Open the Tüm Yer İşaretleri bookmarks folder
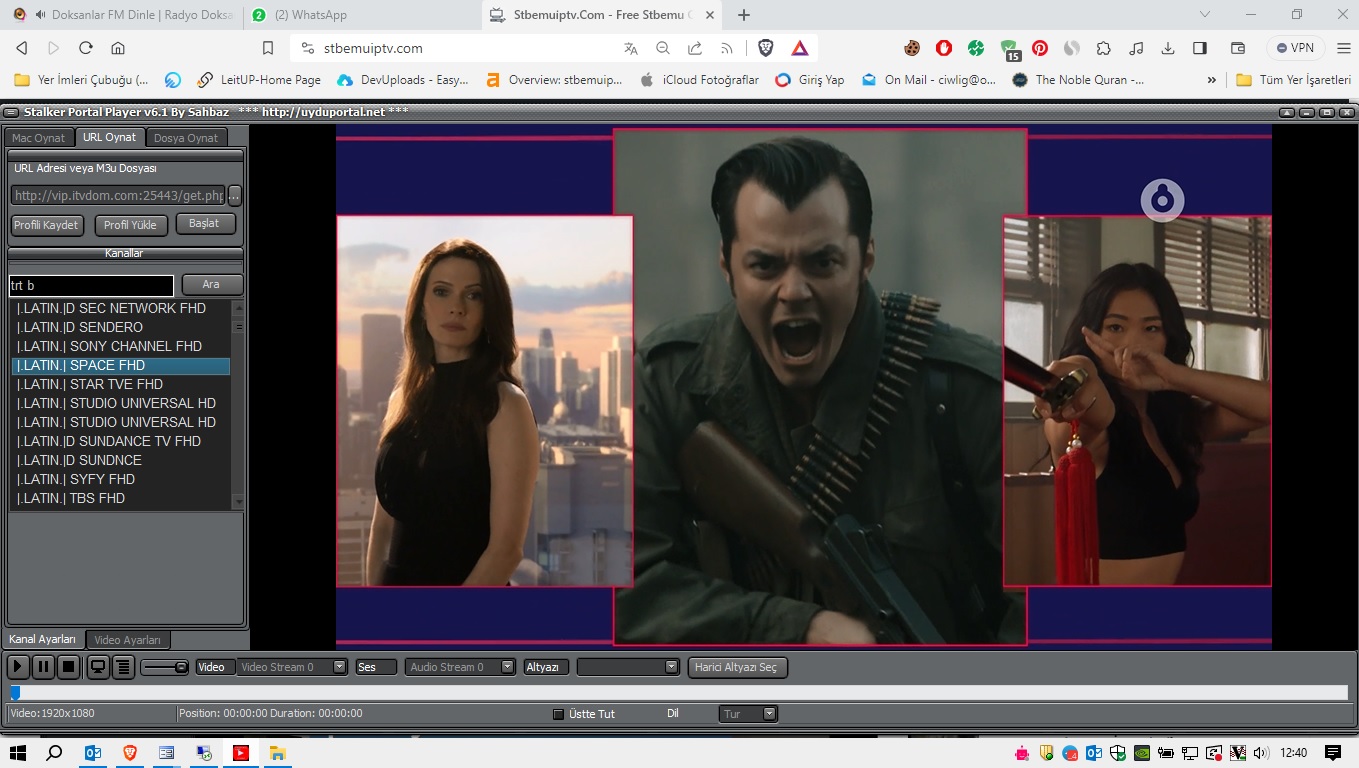This screenshot has height=768, width=1359. pos(1293,80)
